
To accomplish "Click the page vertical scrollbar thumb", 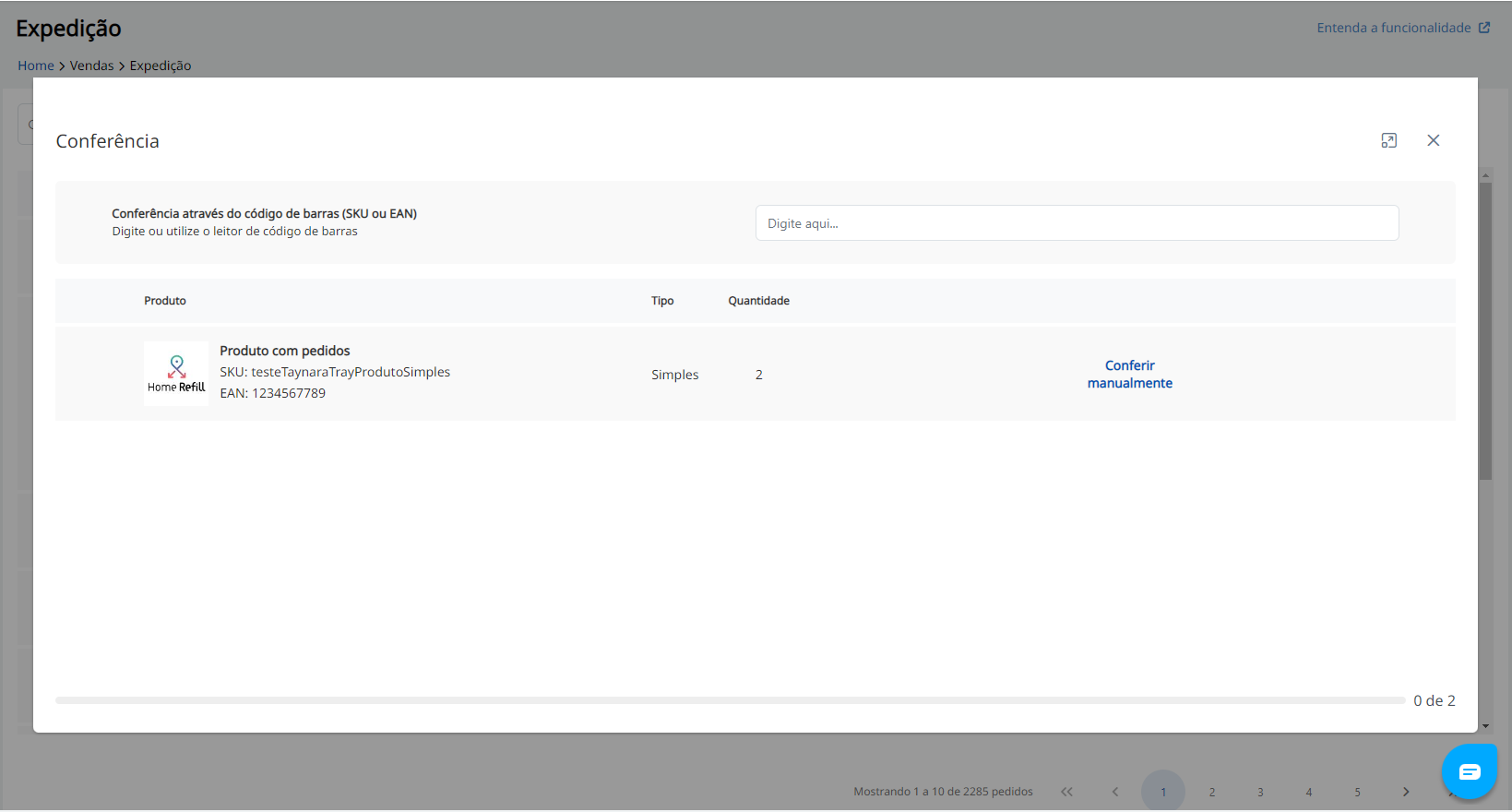I will click(x=1485, y=330).
